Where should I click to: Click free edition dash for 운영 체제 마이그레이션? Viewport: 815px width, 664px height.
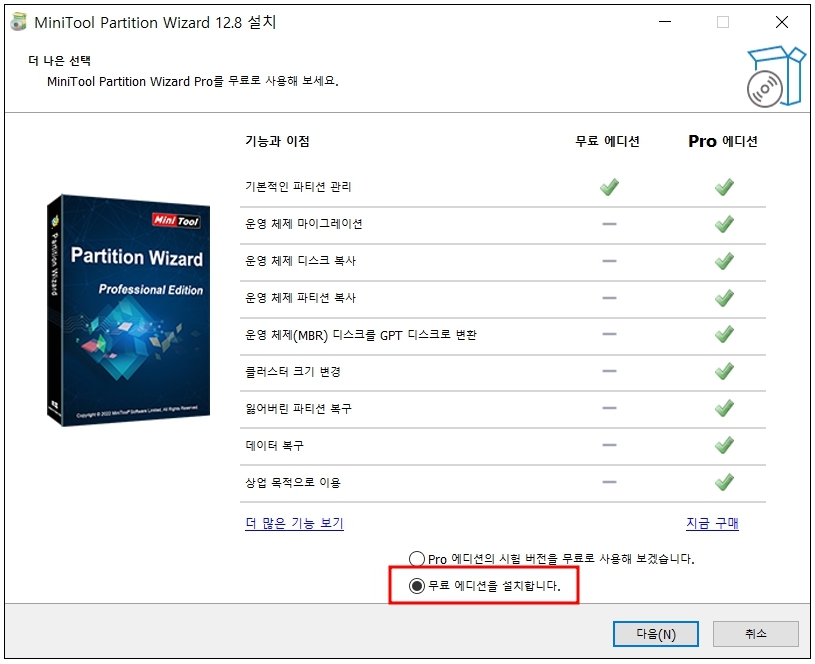click(609, 224)
